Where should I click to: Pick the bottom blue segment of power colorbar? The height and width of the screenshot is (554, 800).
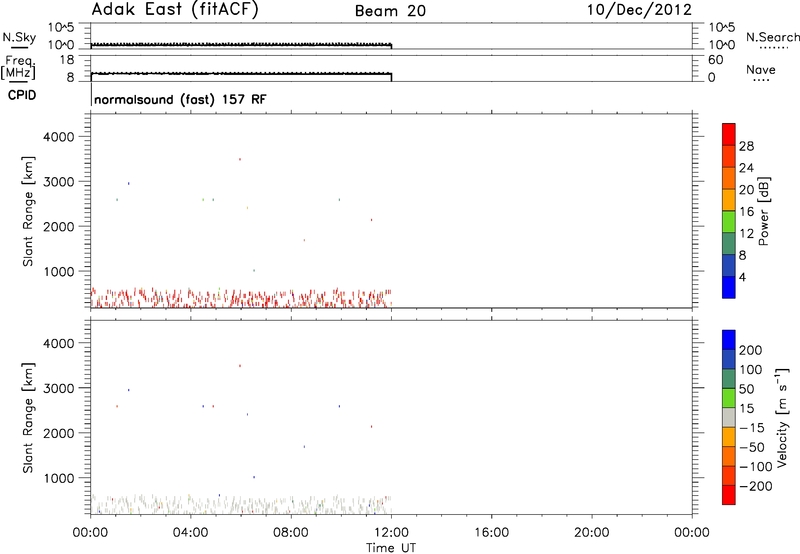pos(729,287)
